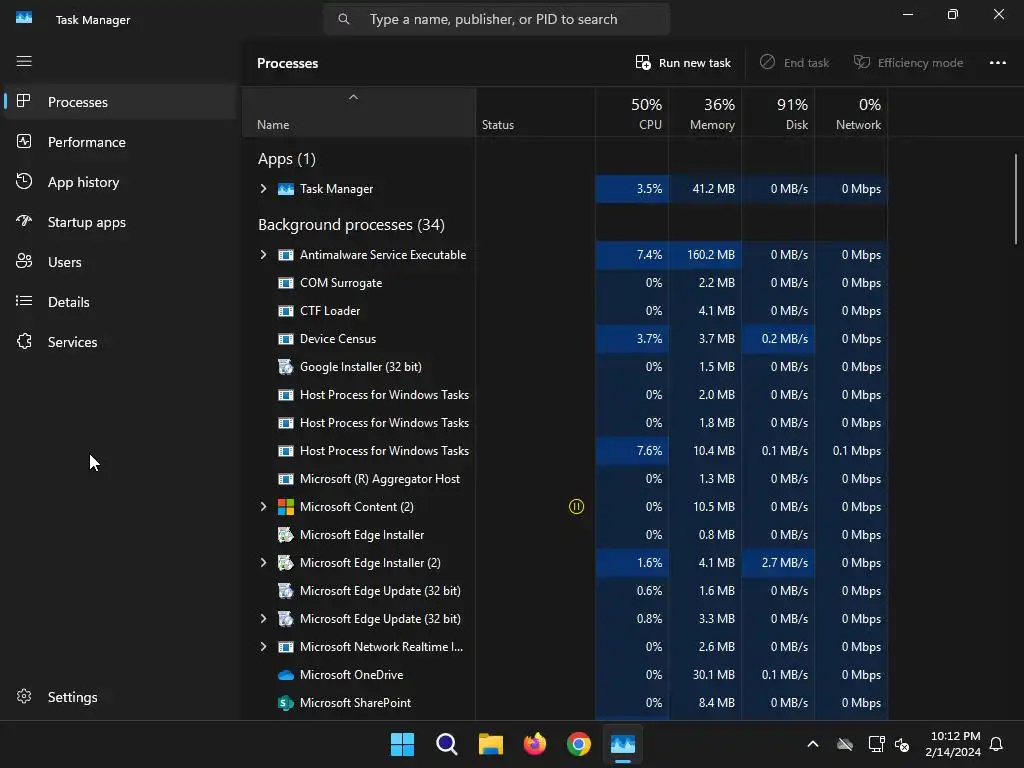Image resolution: width=1024 pixels, height=768 pixels.
Task: Expand Antimalware Service Executable process
Action: pos(263,255)
